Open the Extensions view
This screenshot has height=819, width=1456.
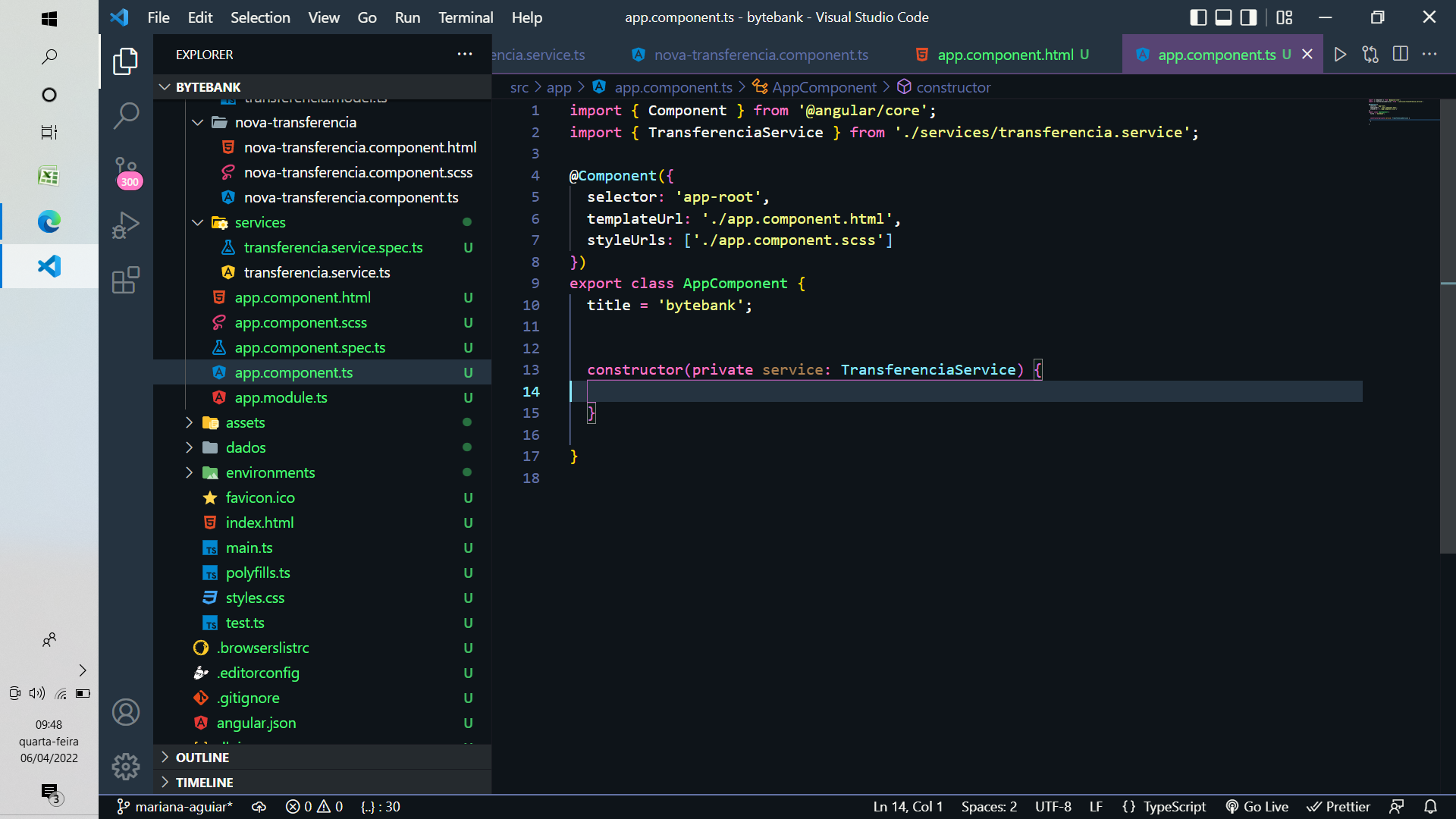pos(126,280)
